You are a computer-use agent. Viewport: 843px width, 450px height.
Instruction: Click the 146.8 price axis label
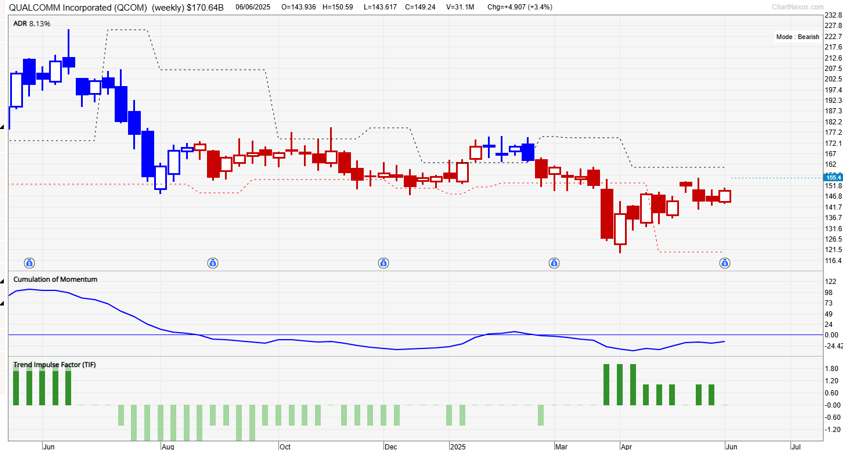[833, 196]
